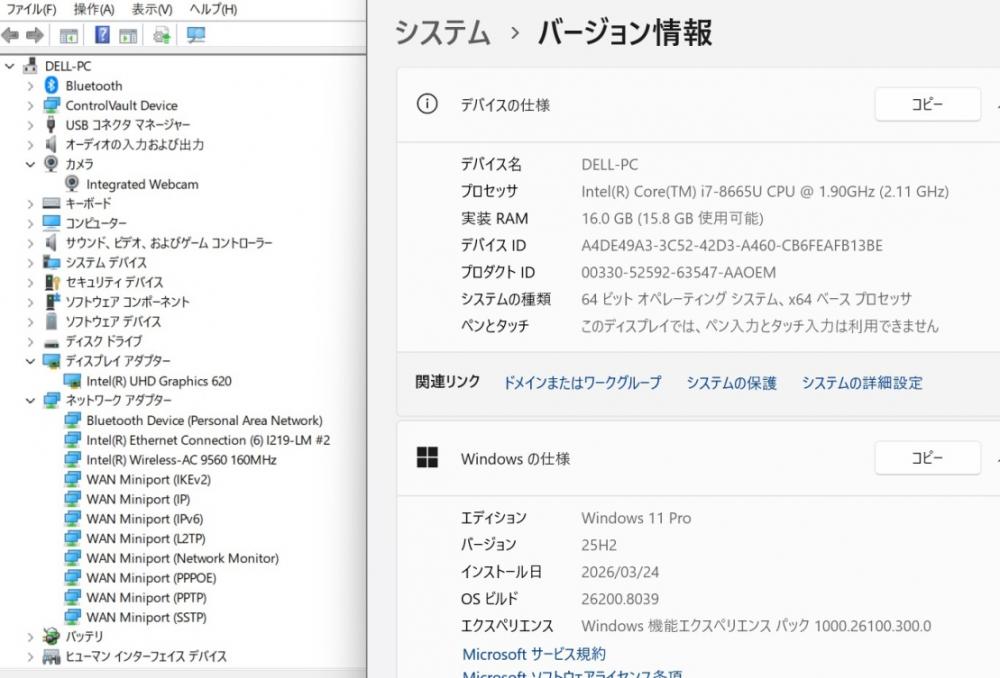
Task: Click OS ビルド value 26200.8039
Action: pyautogui.click(x=619, y=599)
